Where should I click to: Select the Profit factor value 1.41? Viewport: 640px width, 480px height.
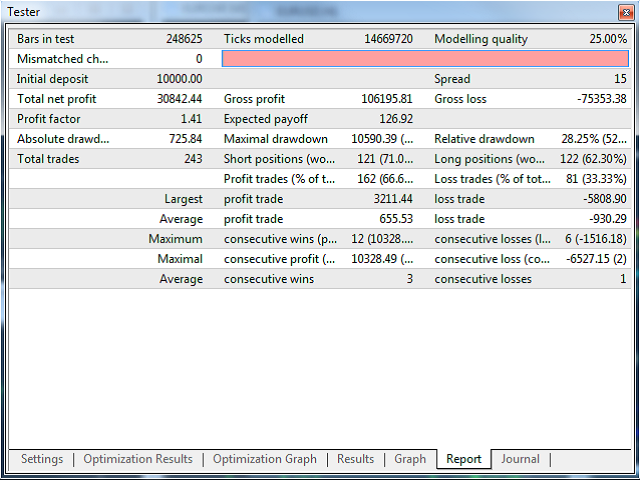188,119
